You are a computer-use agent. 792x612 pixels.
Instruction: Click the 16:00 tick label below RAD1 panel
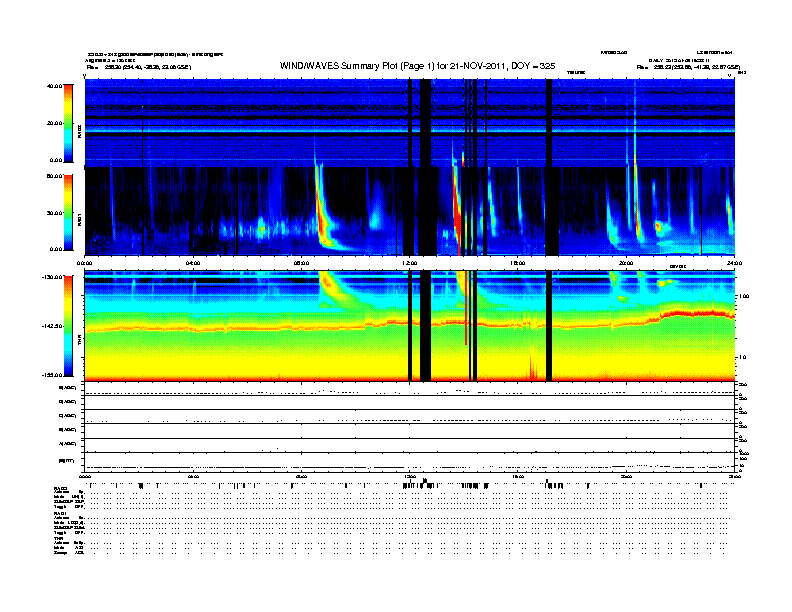tap(518, 263)
